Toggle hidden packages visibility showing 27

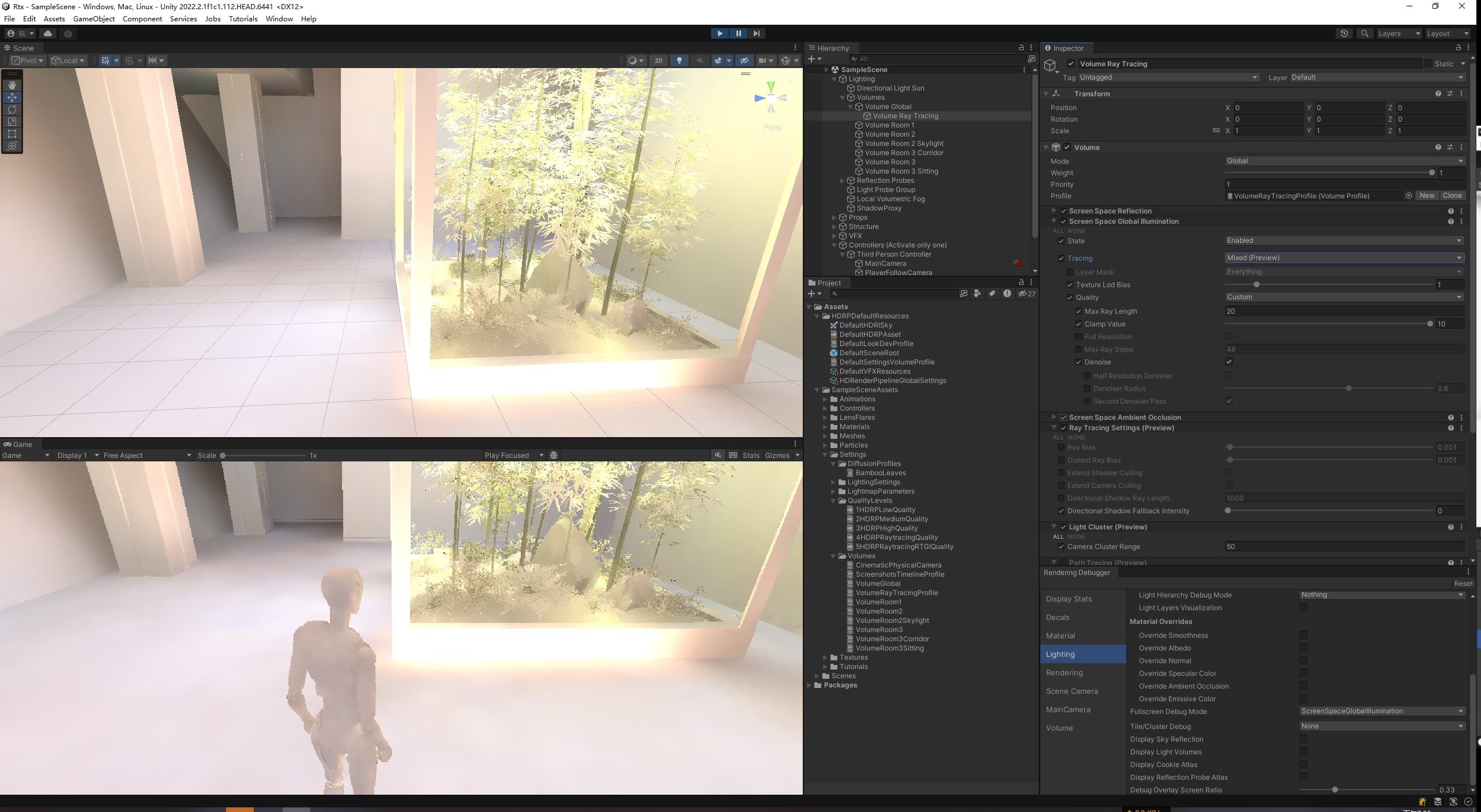tap(1027, 294)
